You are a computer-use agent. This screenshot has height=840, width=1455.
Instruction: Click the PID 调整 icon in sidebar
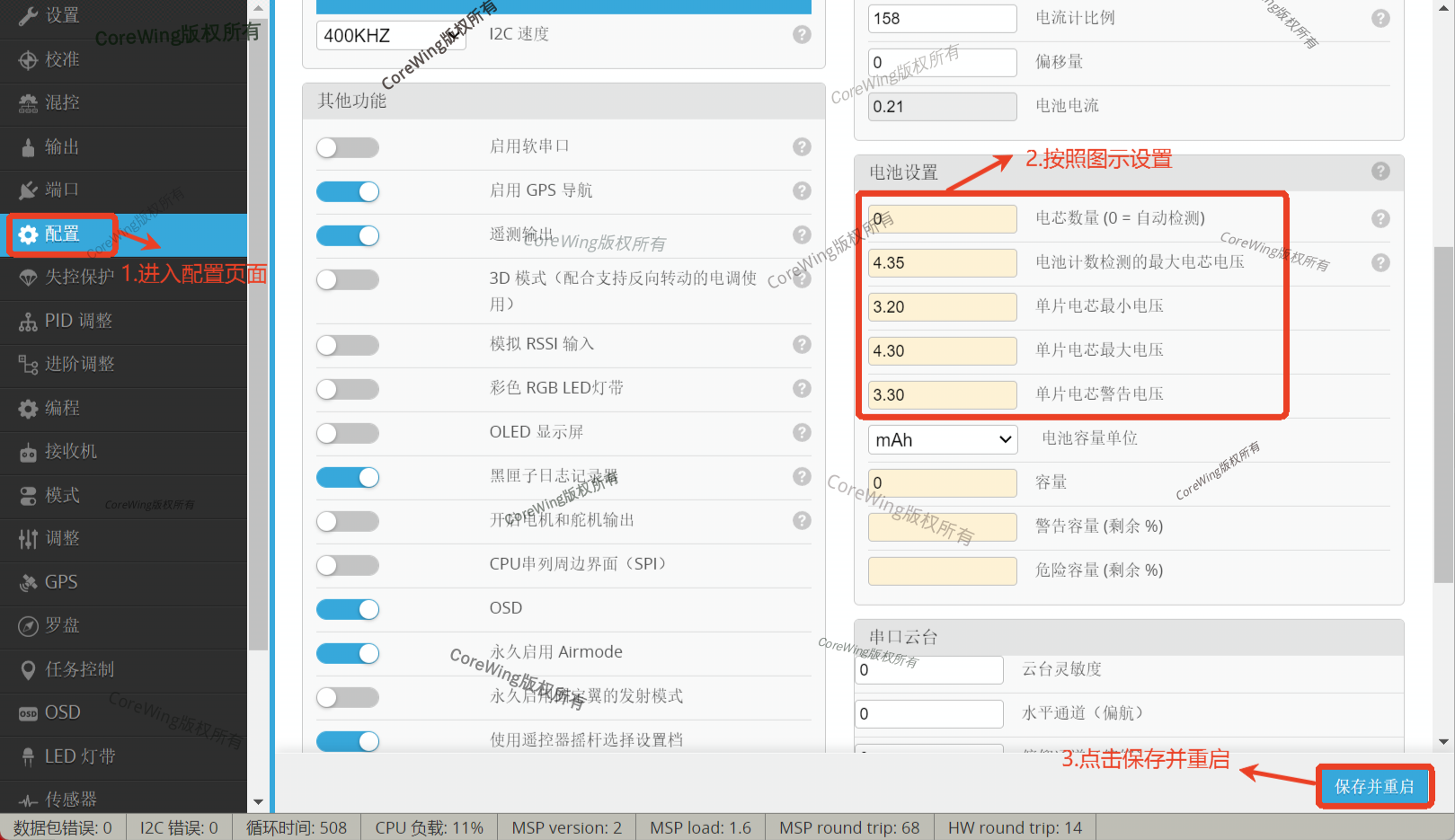coord(28,322)
